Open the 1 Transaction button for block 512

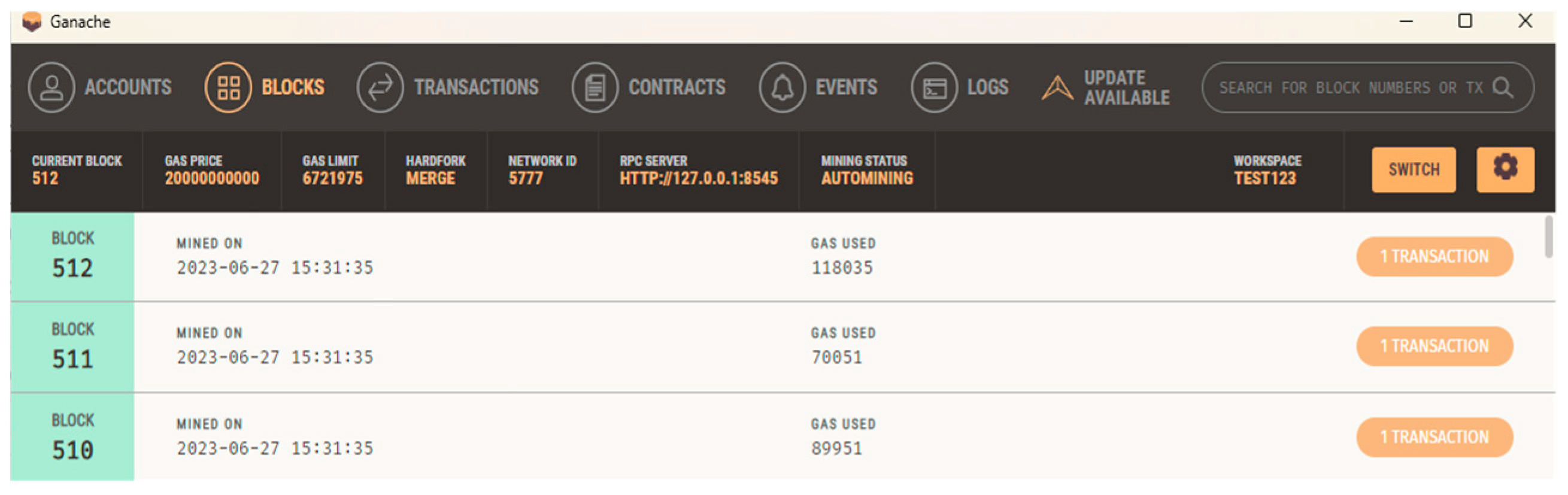(1434, 256)
